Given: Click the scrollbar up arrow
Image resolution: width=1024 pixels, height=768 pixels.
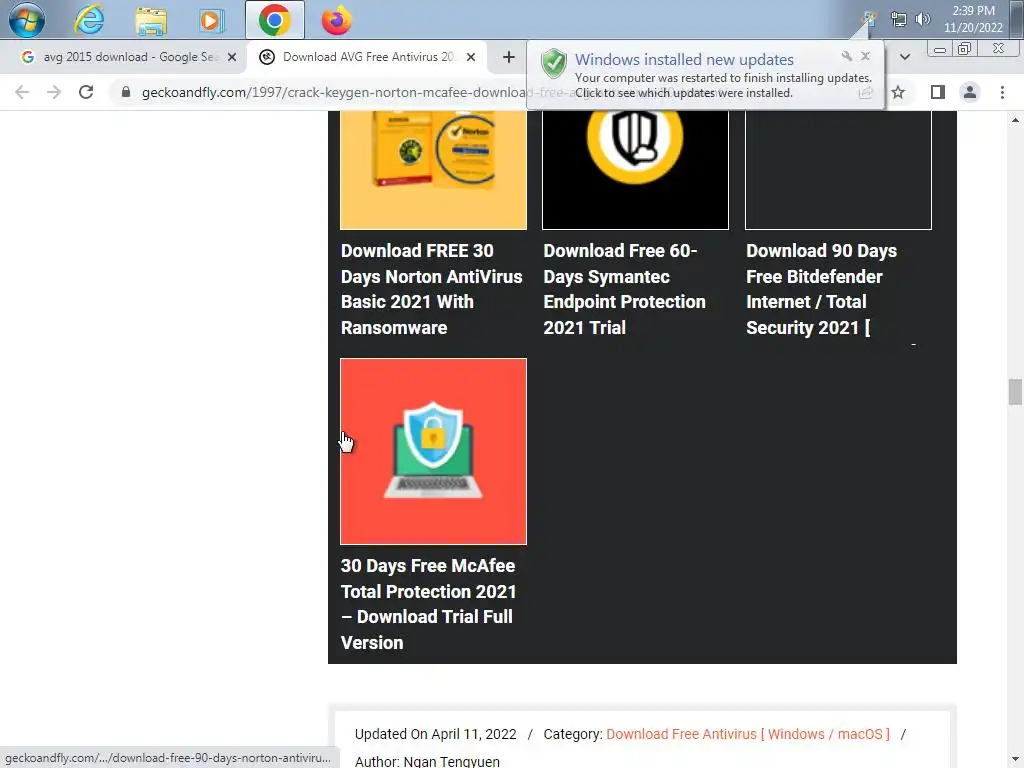Looking at the screenshot, I should click(x=1015, y=120).
